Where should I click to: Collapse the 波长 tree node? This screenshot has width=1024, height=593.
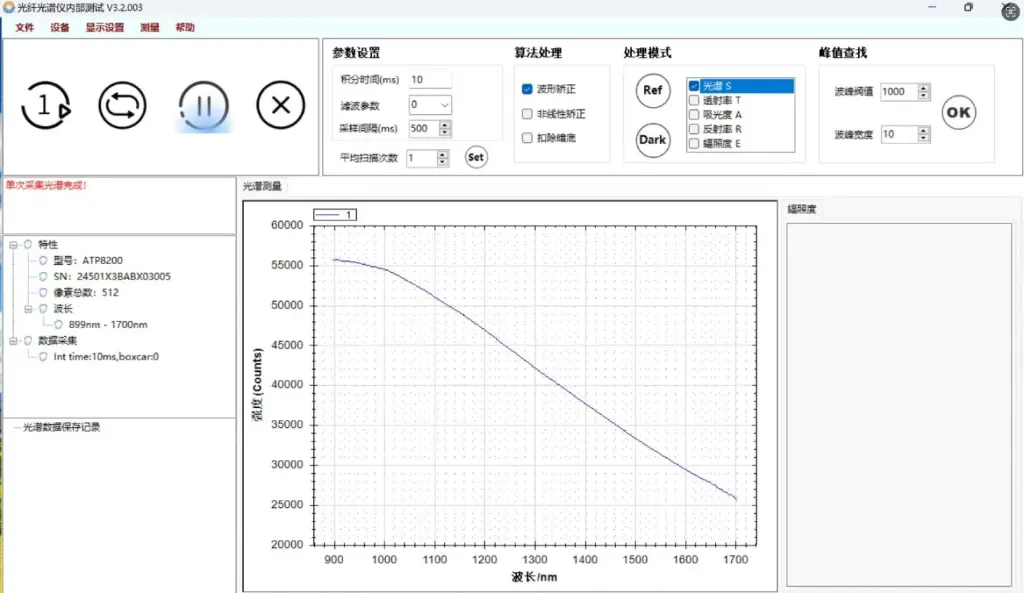[x=28, y=309]
